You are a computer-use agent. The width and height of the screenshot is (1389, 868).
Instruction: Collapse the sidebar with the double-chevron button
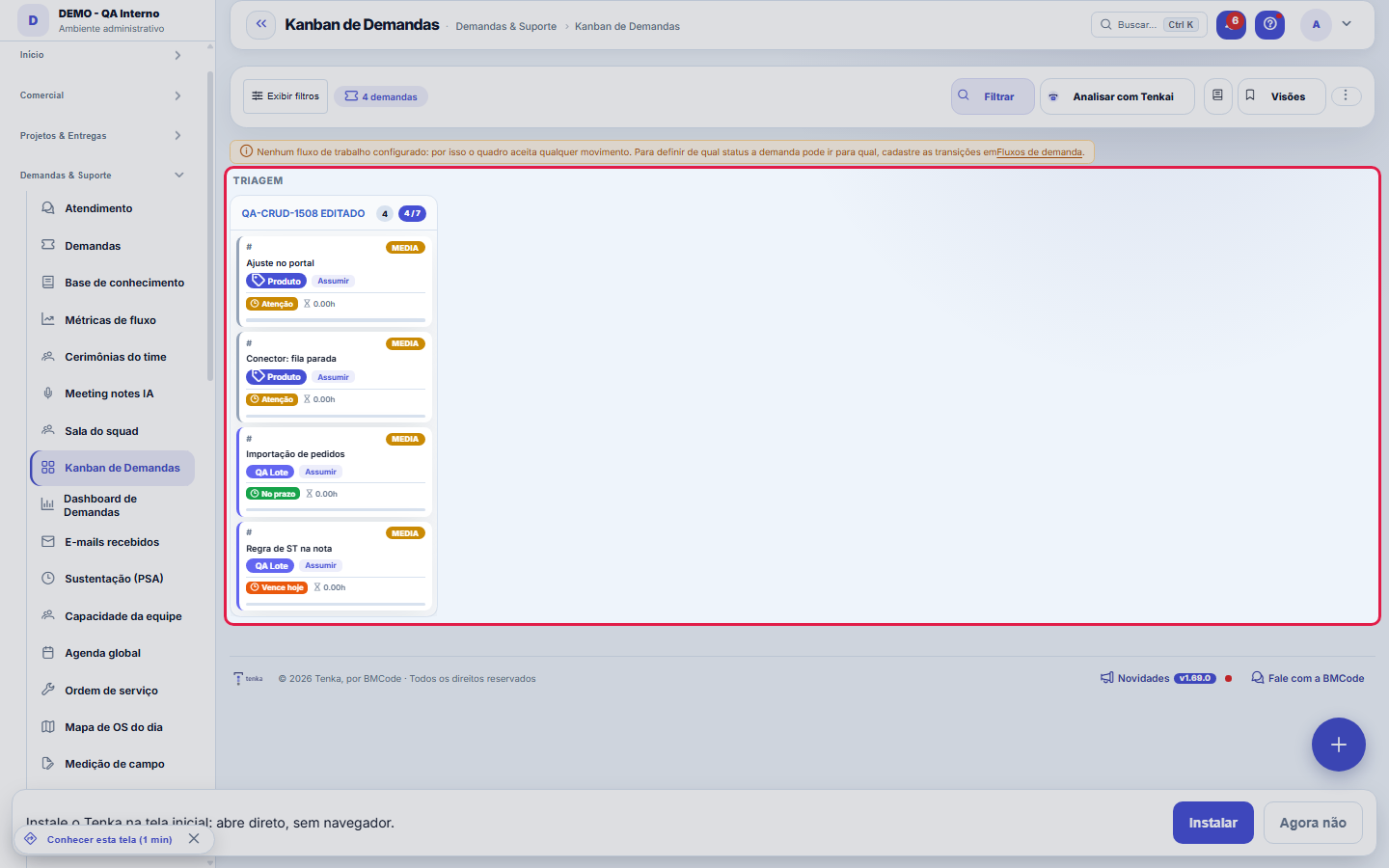tap(260, 25)
